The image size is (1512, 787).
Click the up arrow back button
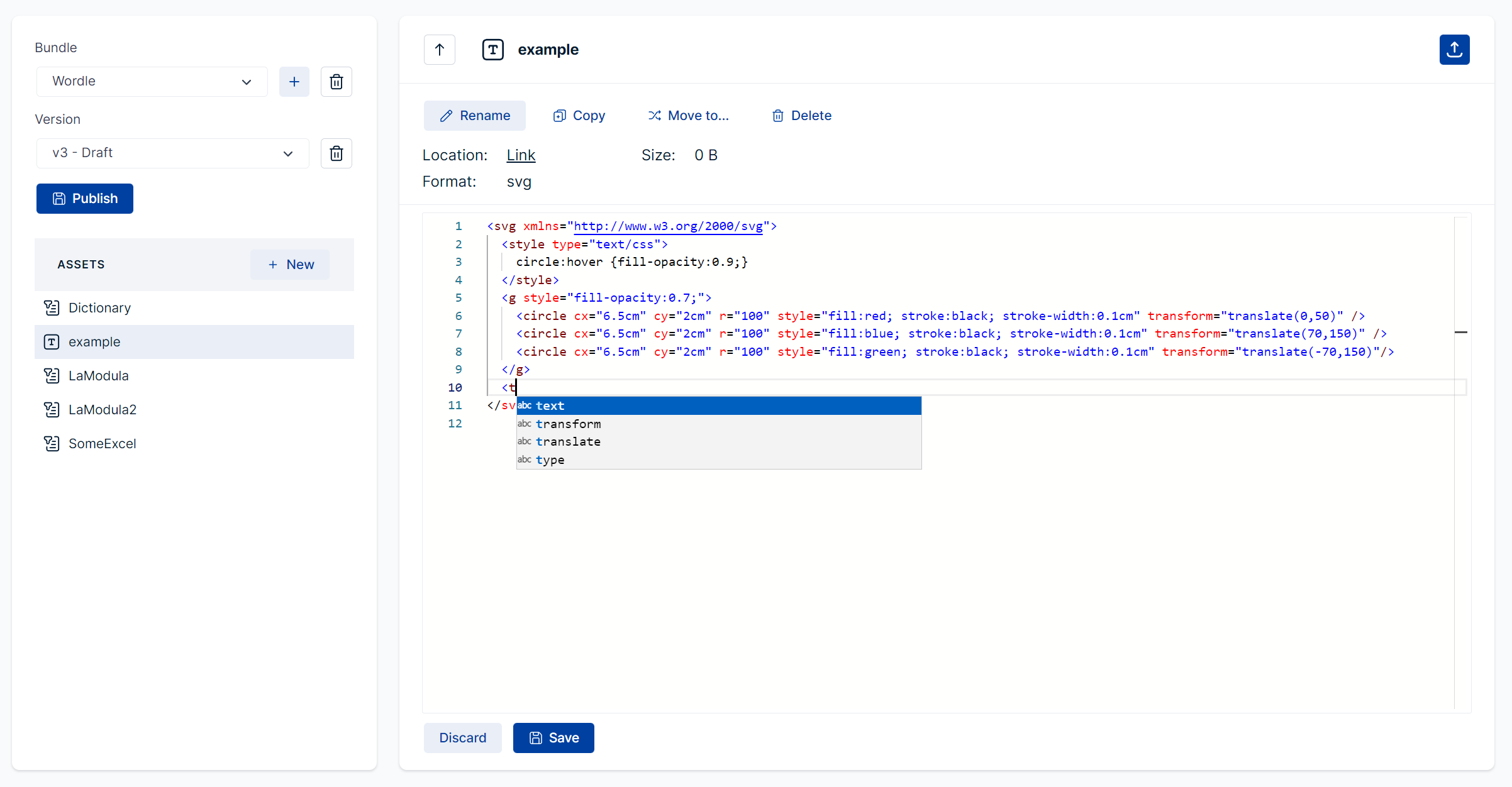tap(440, 50)
